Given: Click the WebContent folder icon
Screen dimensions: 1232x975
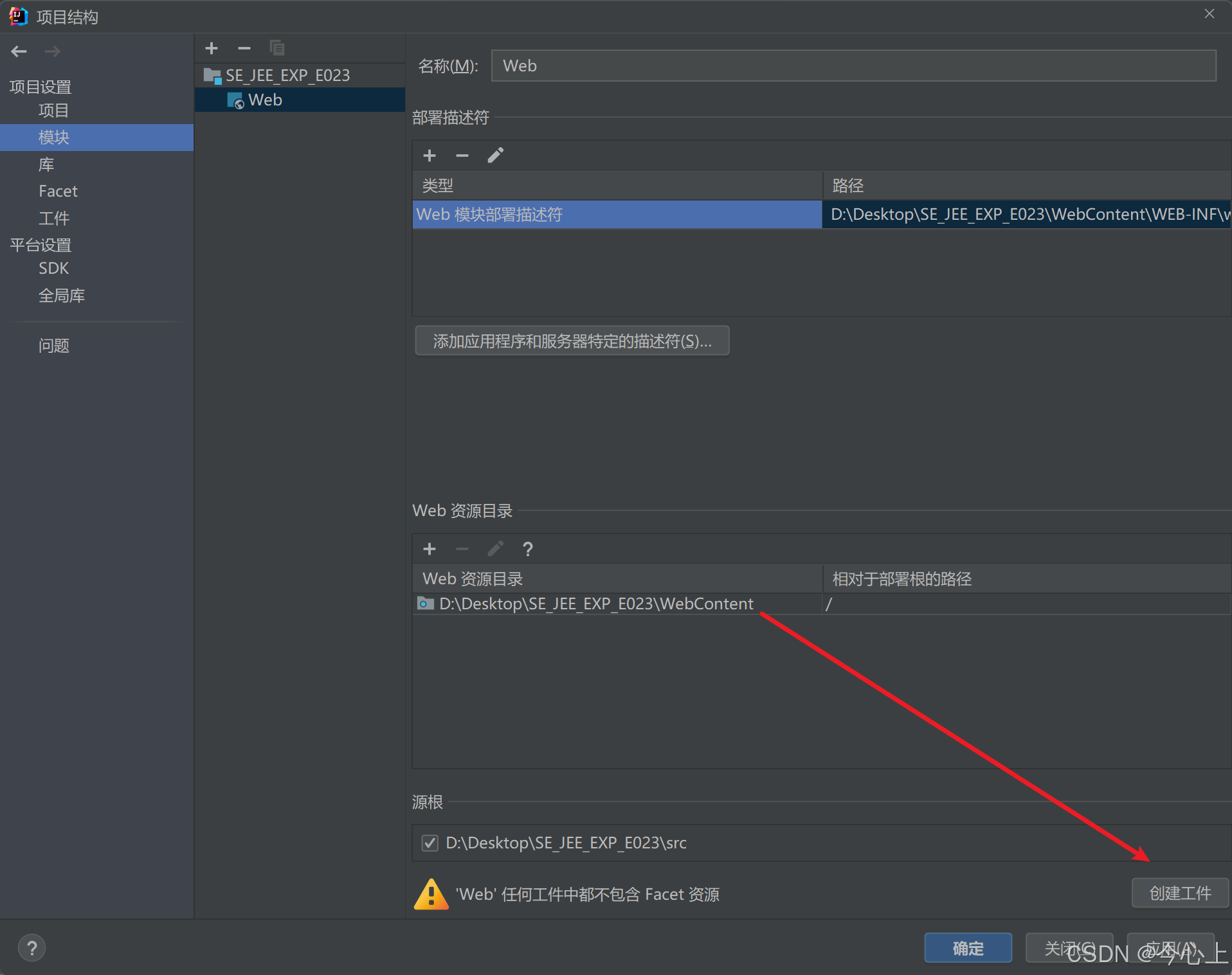Looking at the screenshot, I should (x=426, y=604).
